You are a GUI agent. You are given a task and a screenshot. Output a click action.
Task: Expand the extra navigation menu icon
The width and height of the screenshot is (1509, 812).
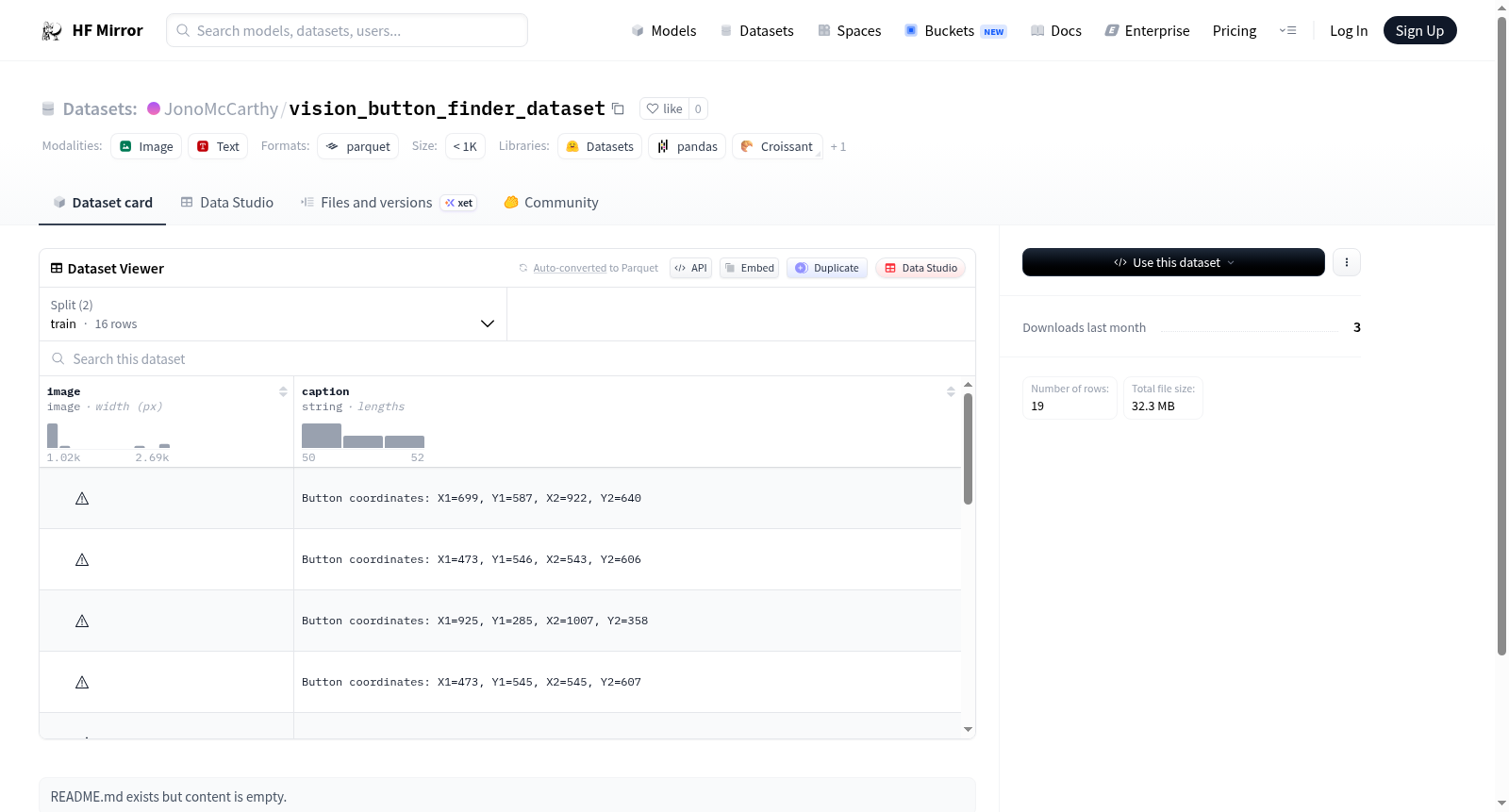(1287, 31)
